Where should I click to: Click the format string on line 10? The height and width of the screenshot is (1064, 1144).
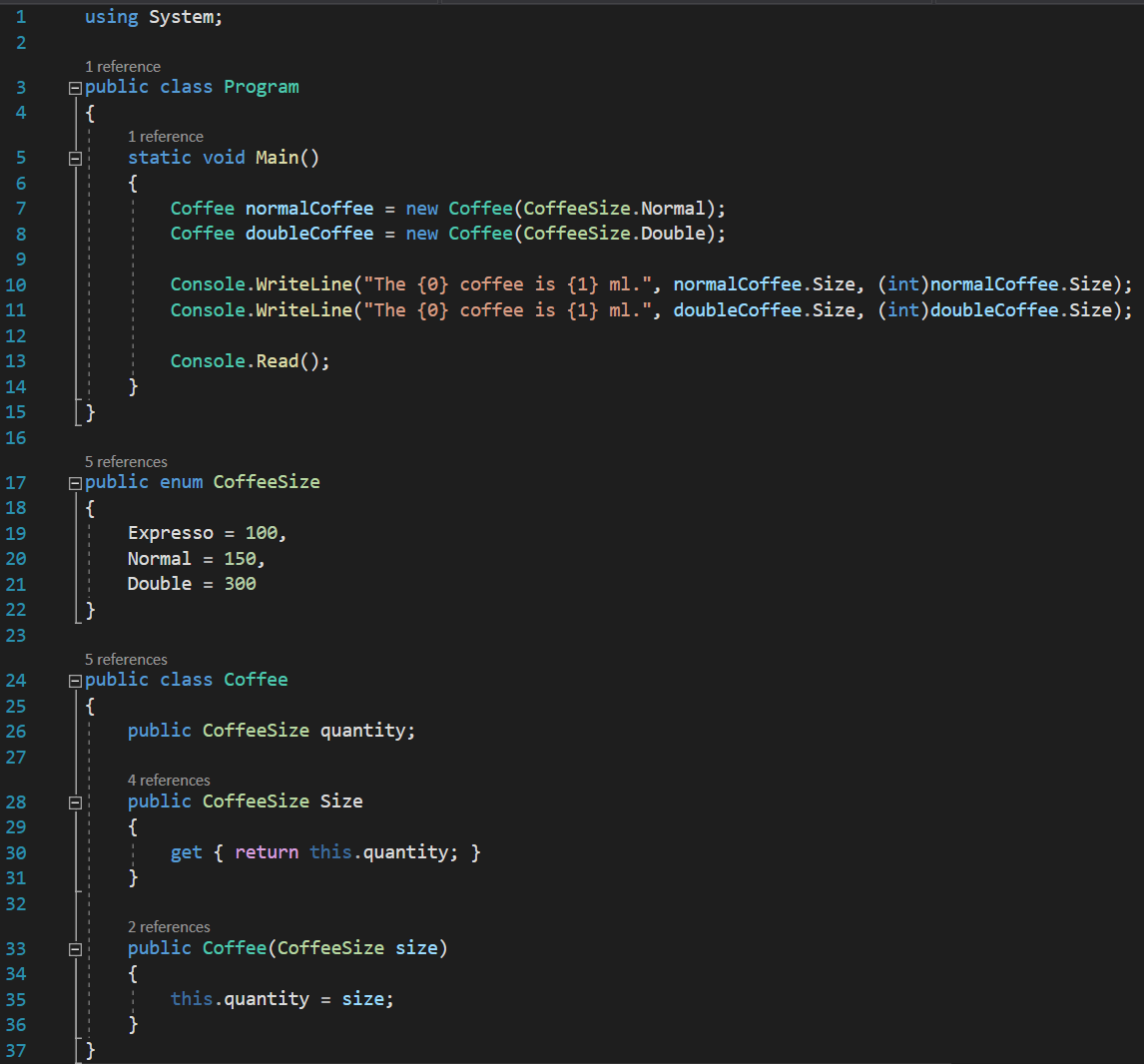pos(508,284)
